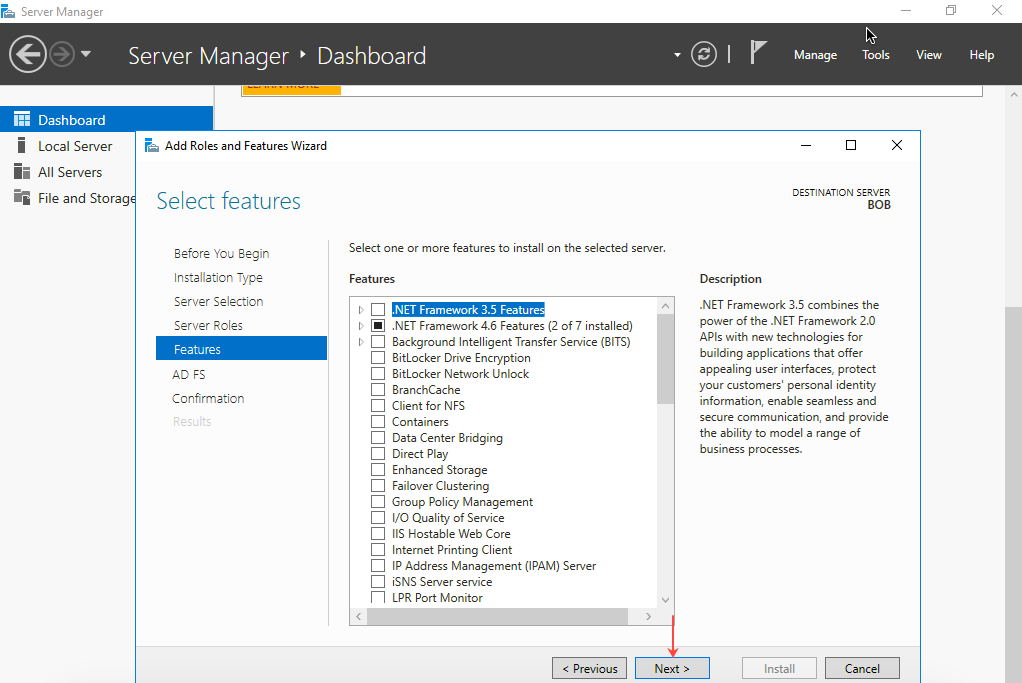Click the Features list scroll right arrow

(648, 616)
